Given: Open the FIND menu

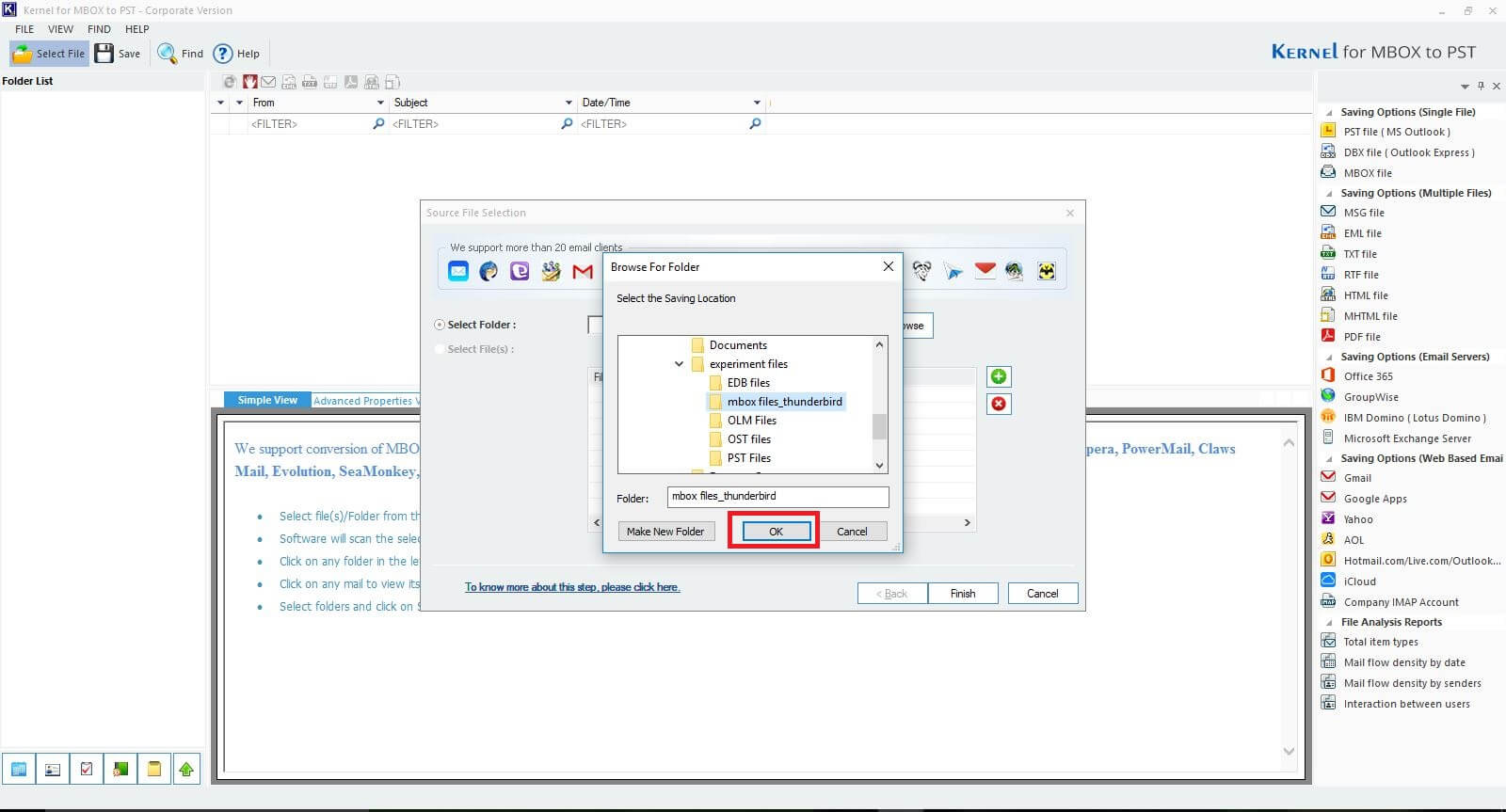Looking at the screenshot, I should [99, 29].
